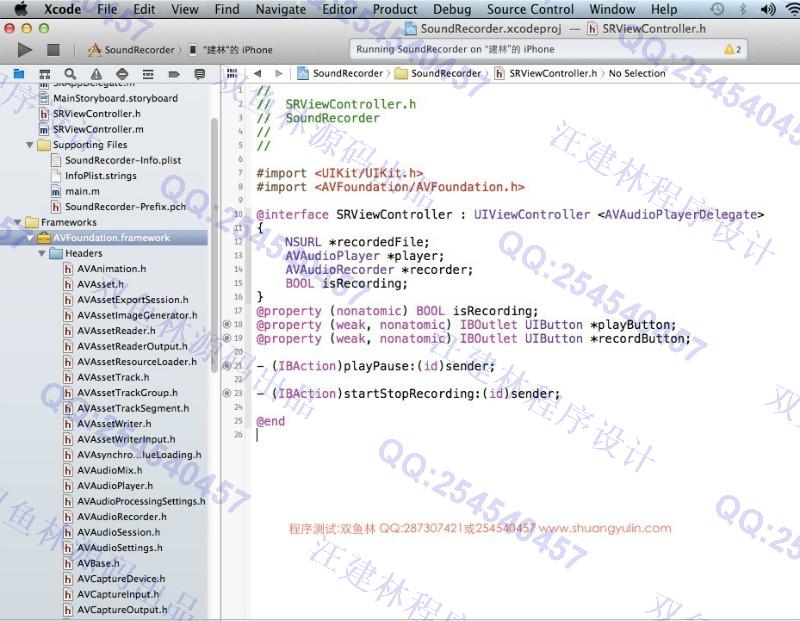800x621 pixels.
Task: Show the Test navigator
Action: tap(122, 74)
